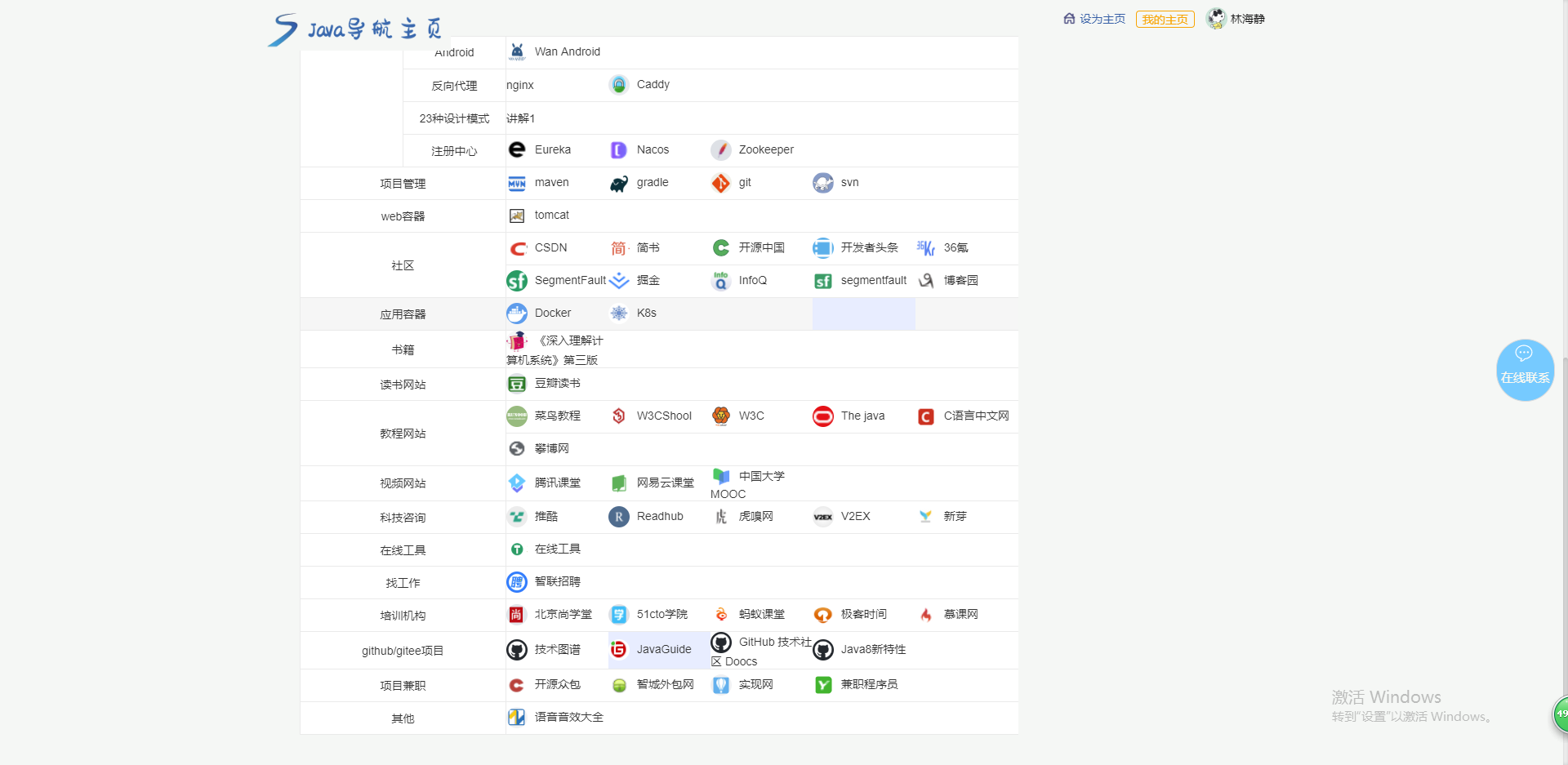Click the 慕课网 flame icon
The image size is (1568, 765).
pos(925,615)
